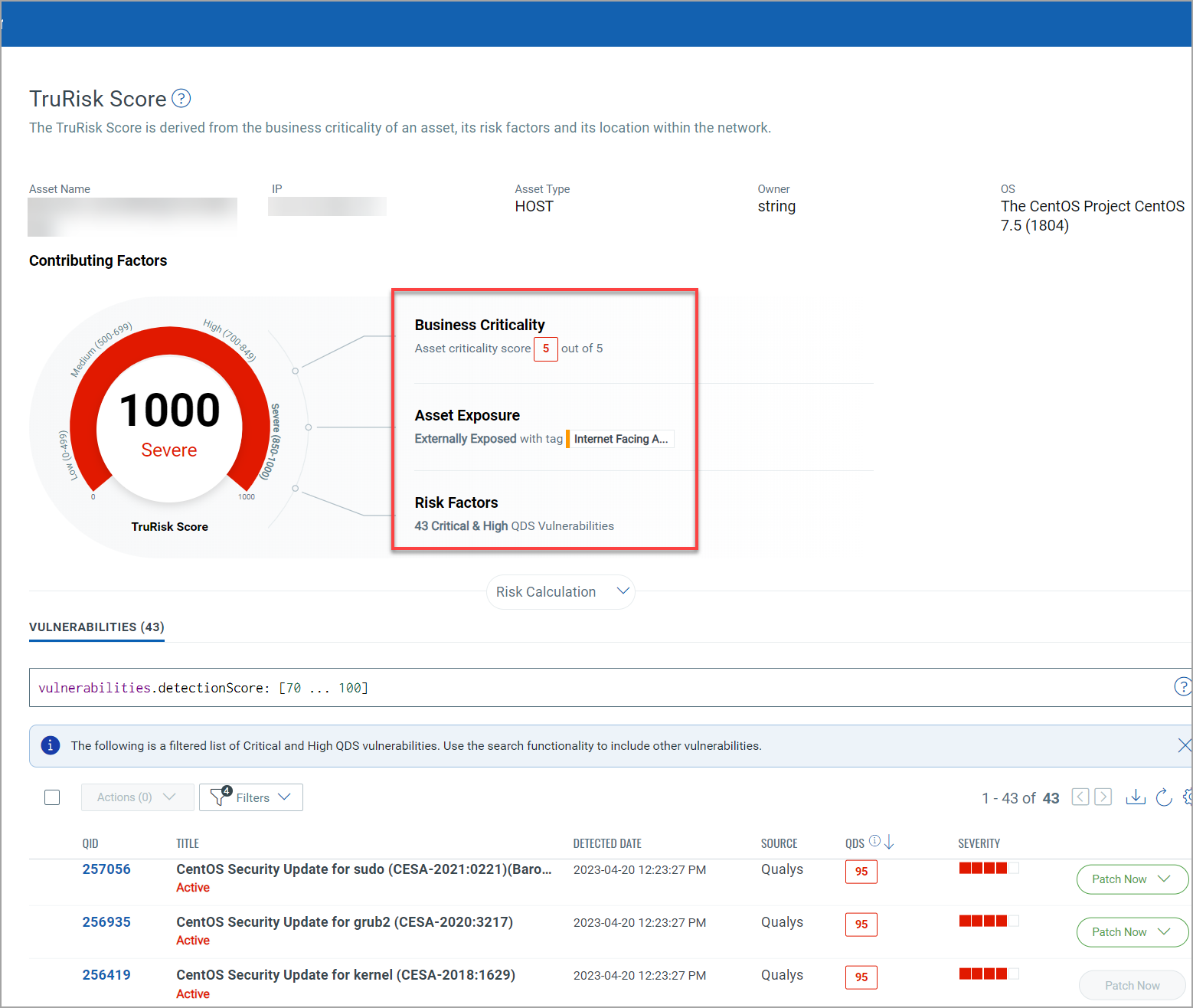
Task: Click the Owner string value
Action: pos(776,207)
